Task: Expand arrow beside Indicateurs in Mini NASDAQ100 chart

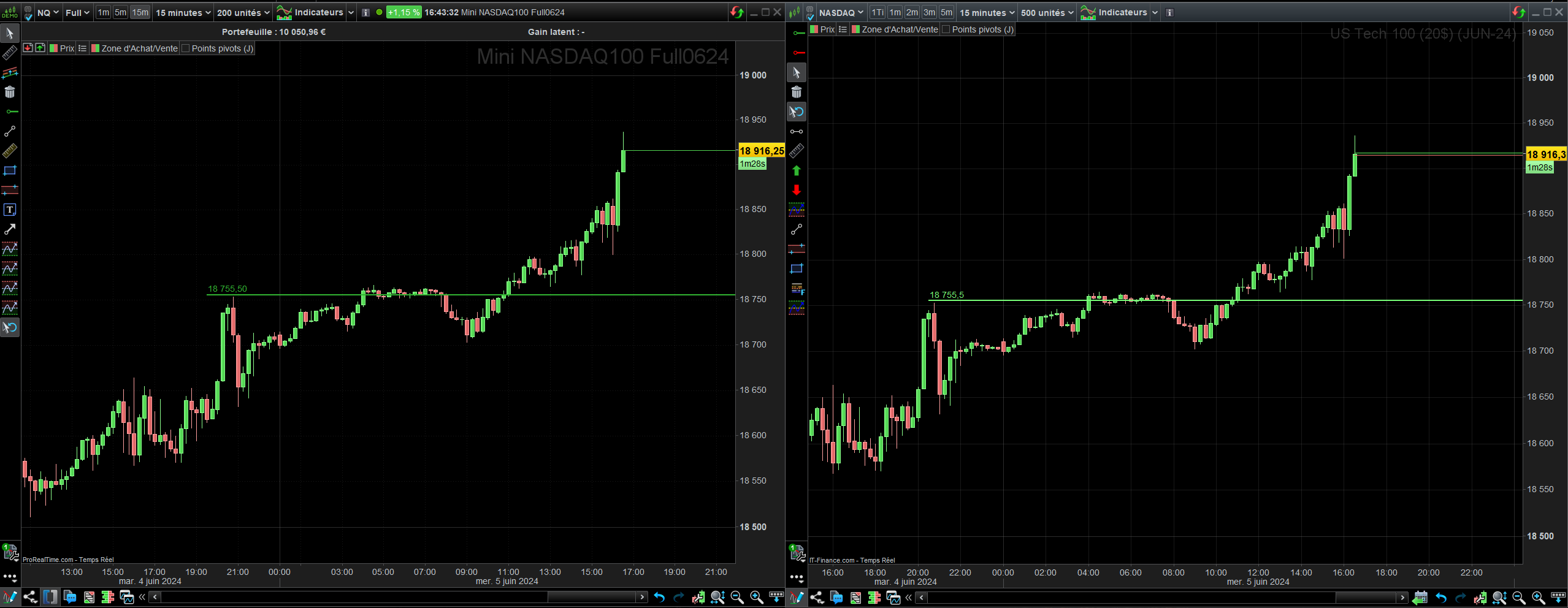Action: tap(351, 12)
